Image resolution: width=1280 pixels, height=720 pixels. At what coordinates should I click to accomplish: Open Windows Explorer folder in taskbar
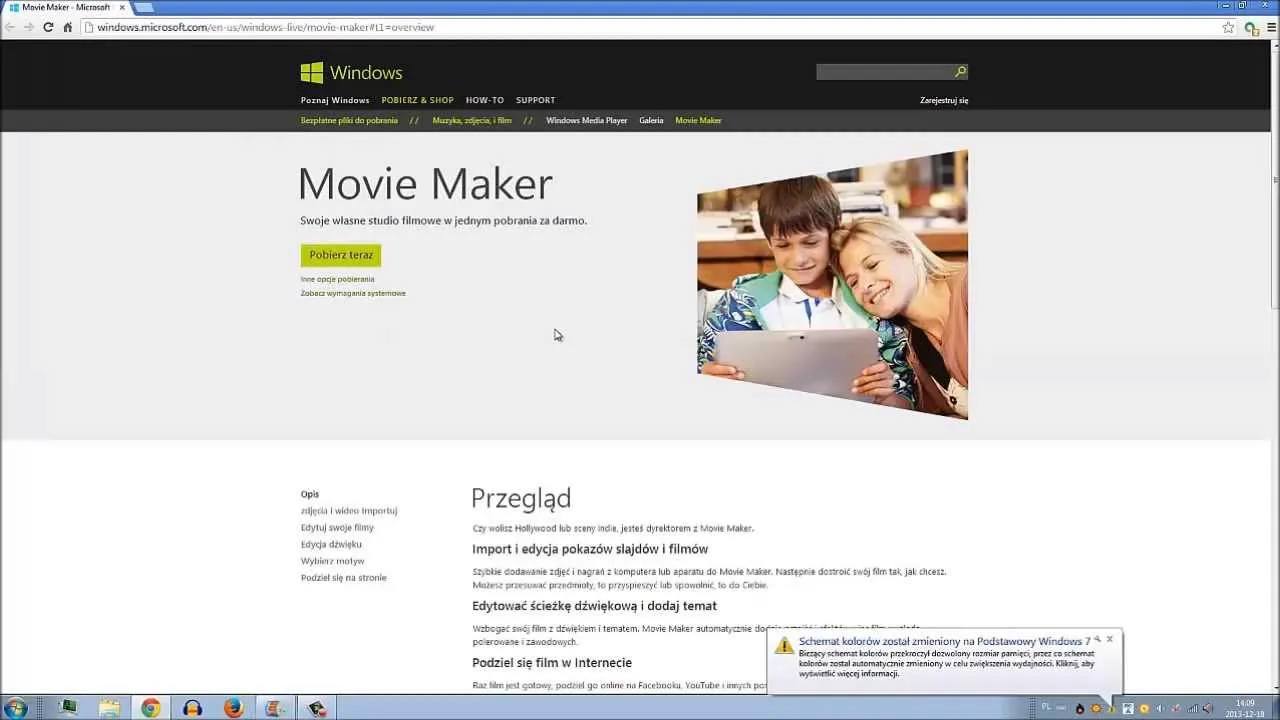tap(109, 708)
